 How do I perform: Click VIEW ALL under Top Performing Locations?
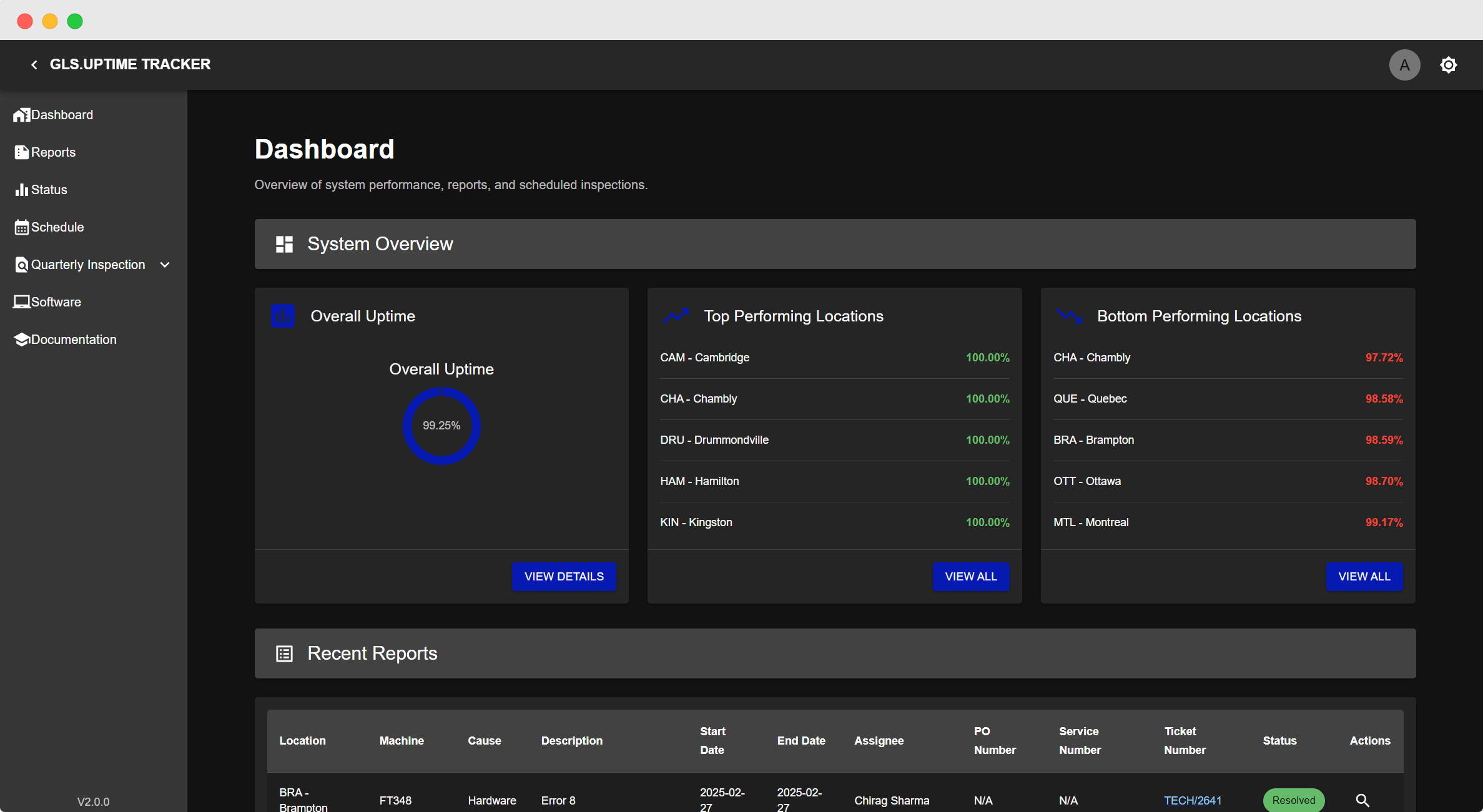pos(970,577)
